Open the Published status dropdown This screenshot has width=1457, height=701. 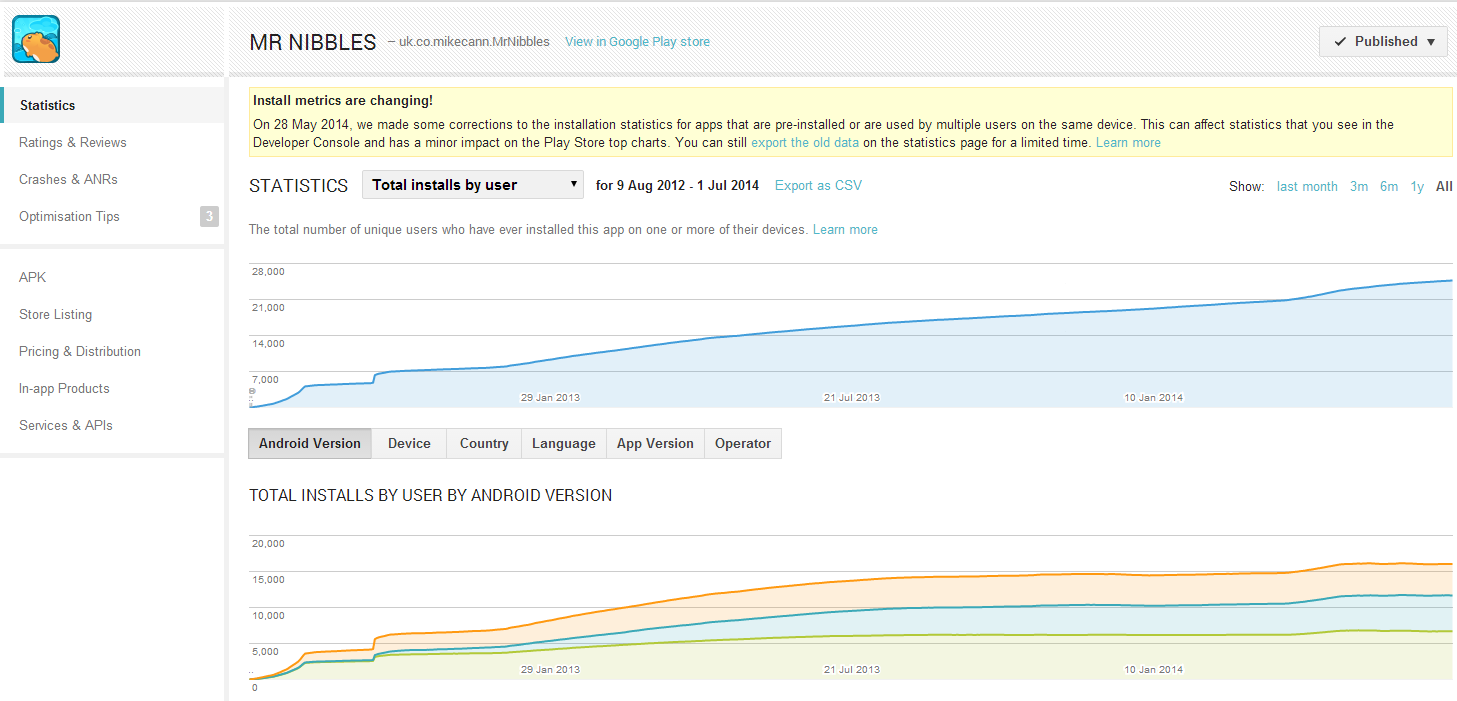(x=1383, y=42)
